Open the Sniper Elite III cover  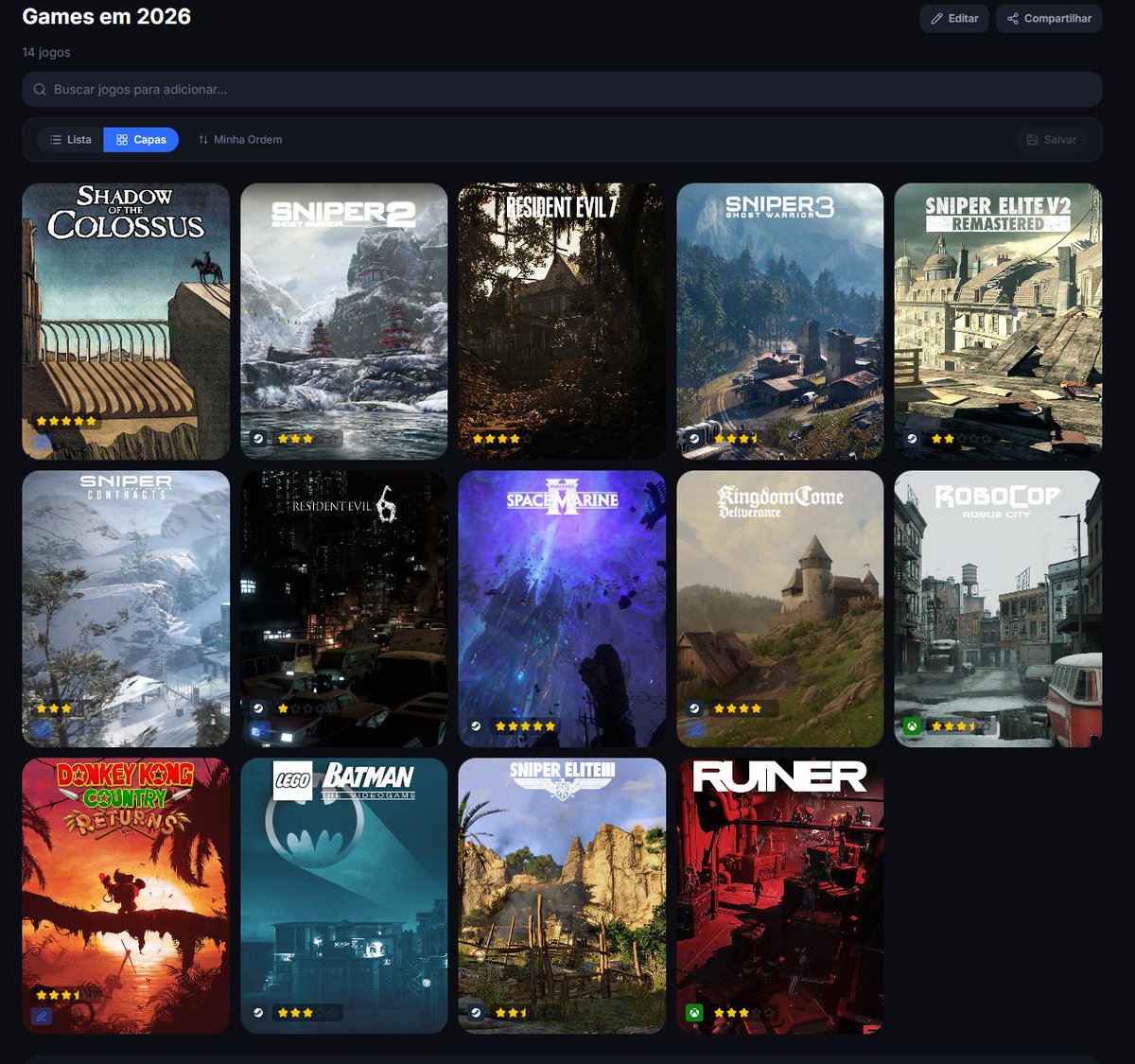(562, 896)
